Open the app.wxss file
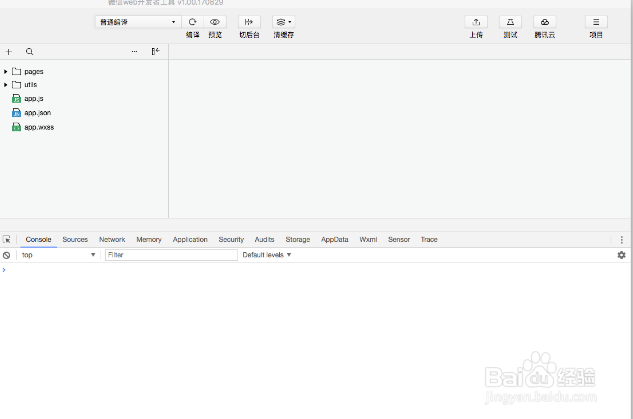 pyautogui.click(x=33, y=127)
